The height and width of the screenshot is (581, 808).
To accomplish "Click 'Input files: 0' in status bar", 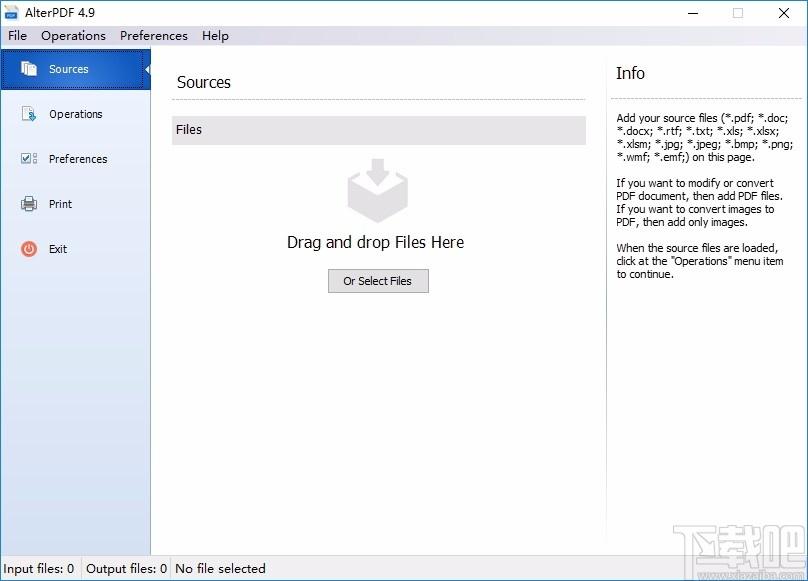I will [39, 569].
